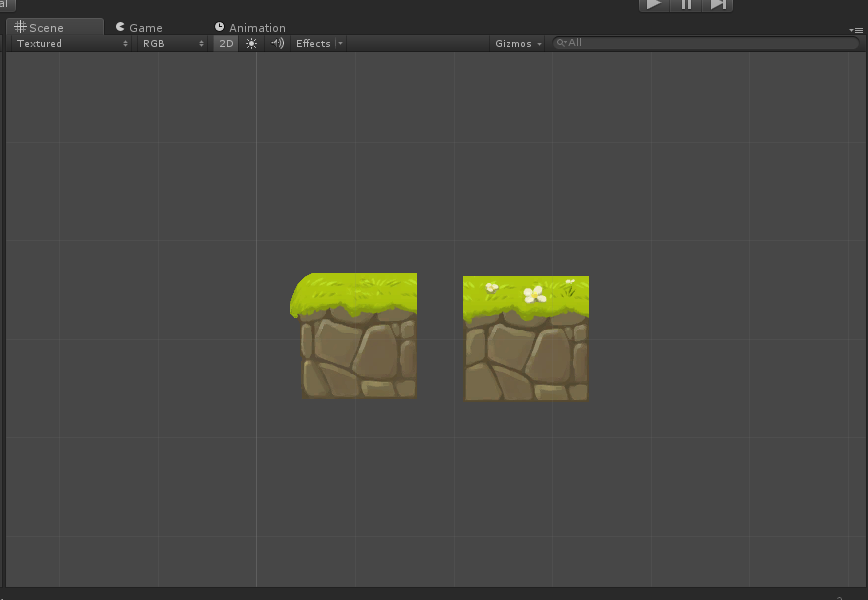
Task: Step one frame using the step button
Action: coord(718,5)
